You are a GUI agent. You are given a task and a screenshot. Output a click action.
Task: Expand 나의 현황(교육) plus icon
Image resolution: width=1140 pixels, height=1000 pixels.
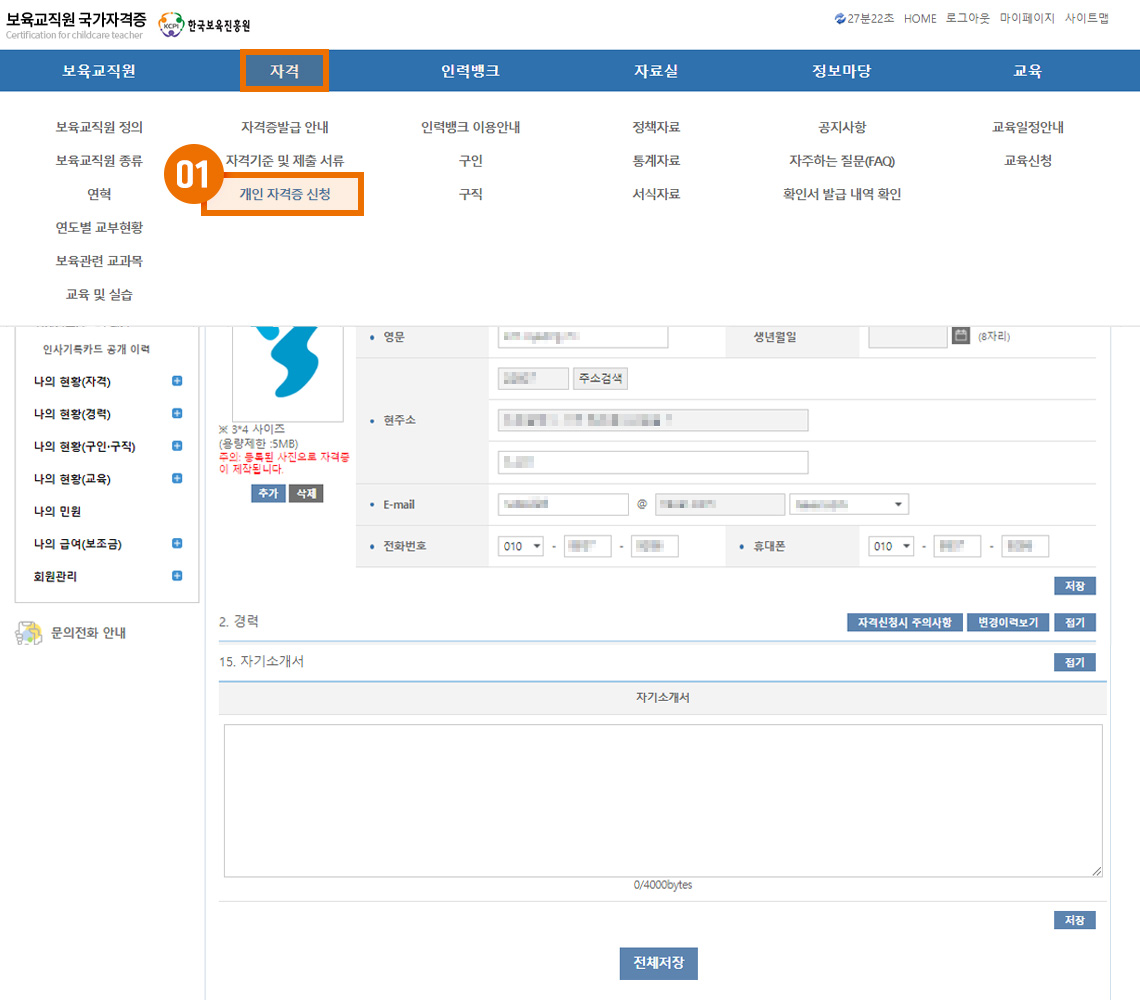(177, 478)
